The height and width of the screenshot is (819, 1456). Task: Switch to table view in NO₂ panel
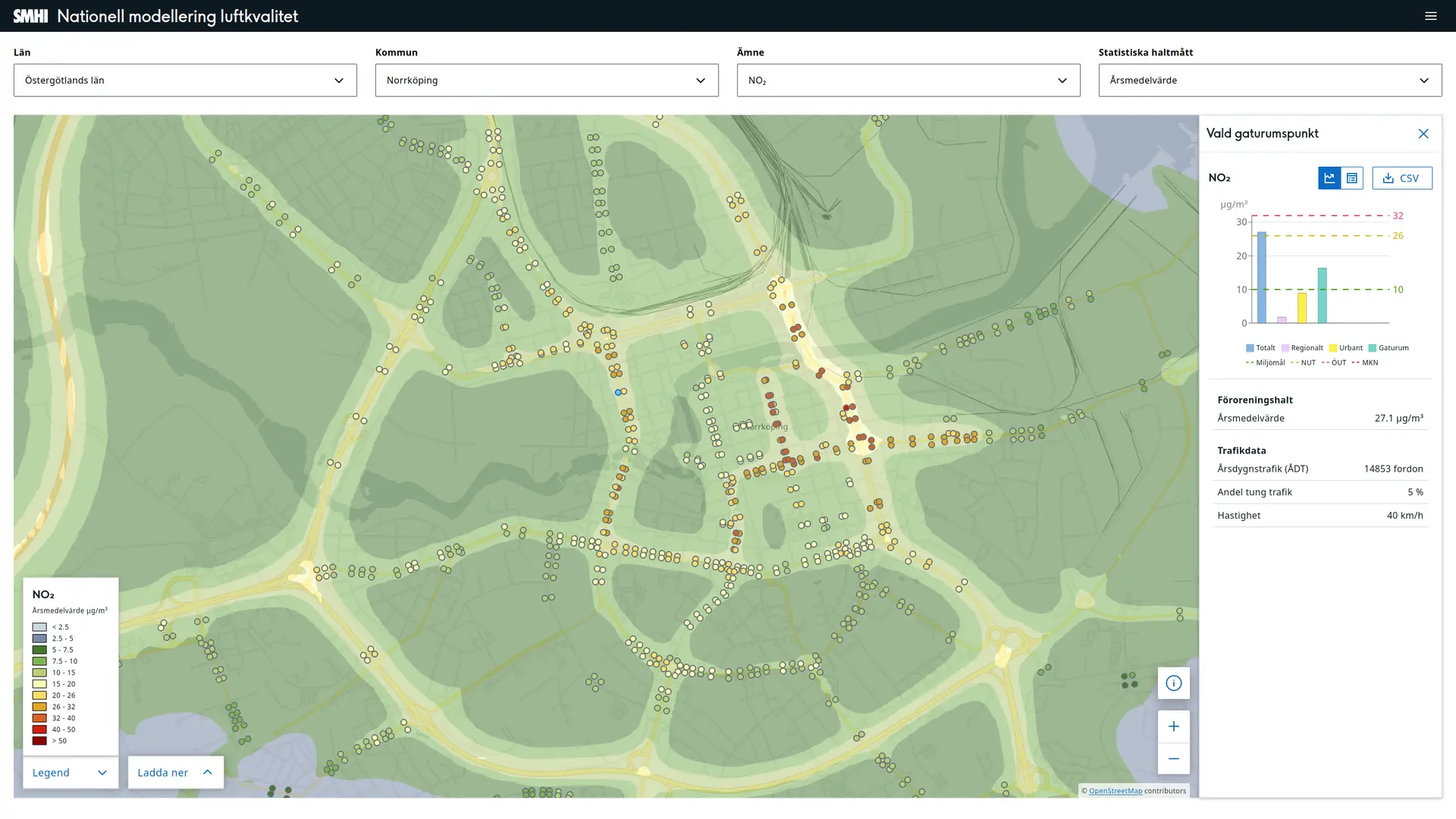tap(1352, 177)
